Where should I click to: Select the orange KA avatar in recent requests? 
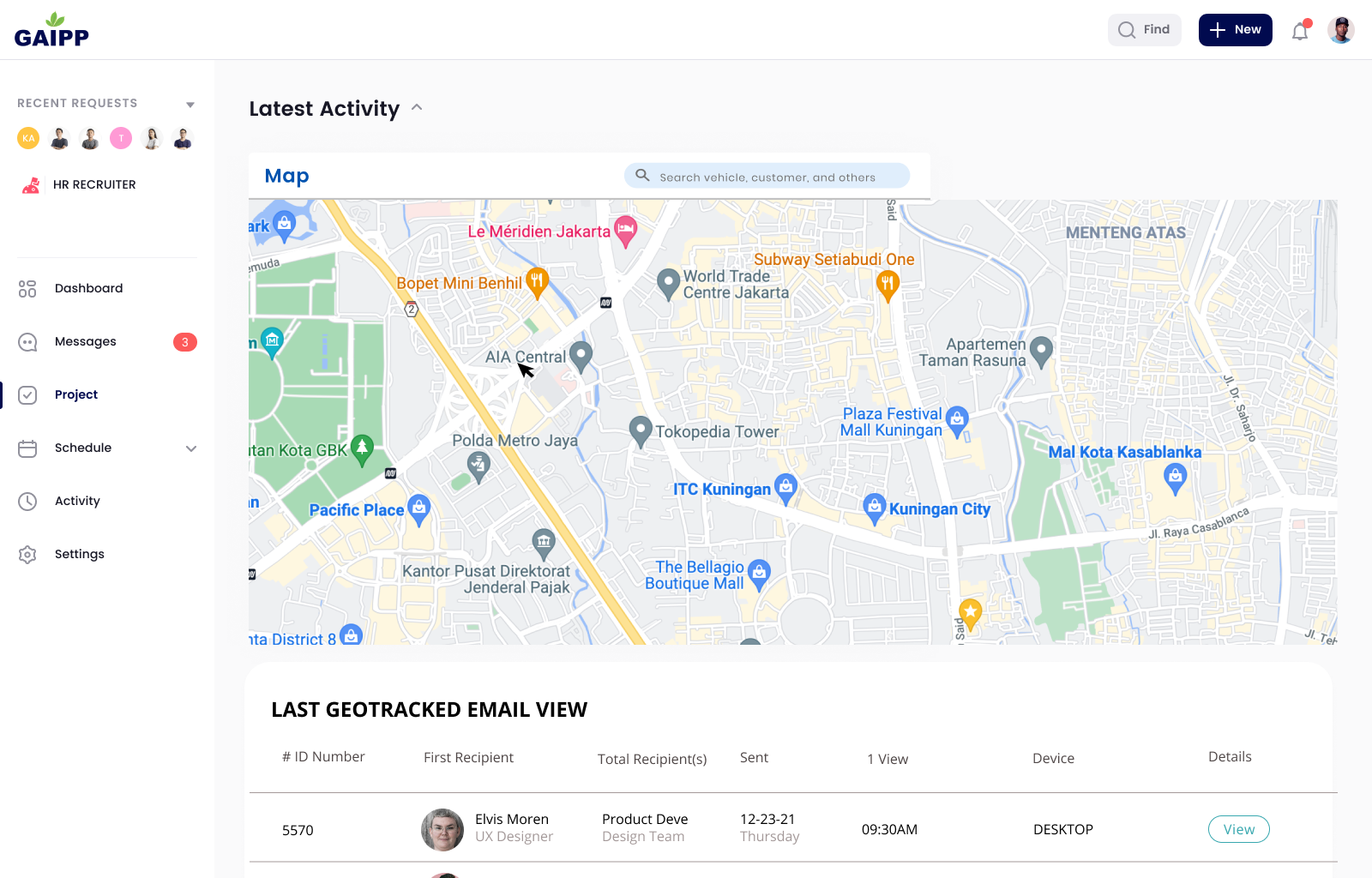coord(28,138)
